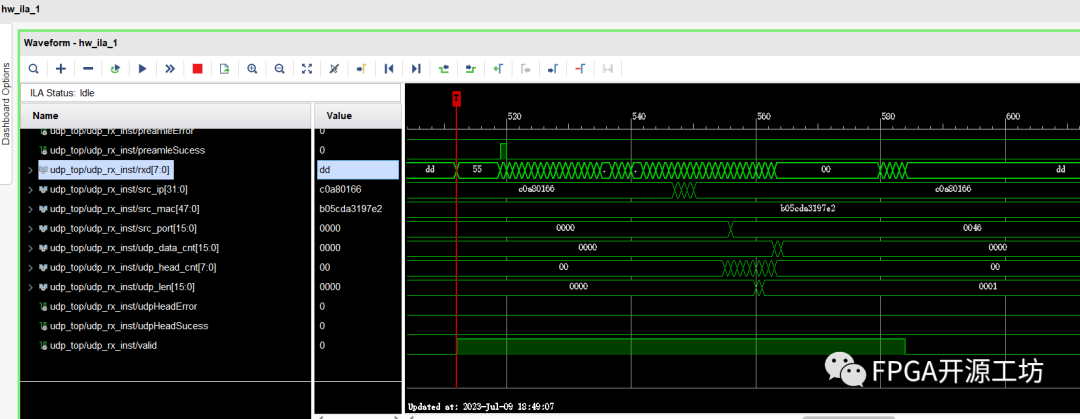This screenshot has height=419, width=1080.
Task: Click the zoom fit icon
Action: pyautogui.click(x=307, y=69)
